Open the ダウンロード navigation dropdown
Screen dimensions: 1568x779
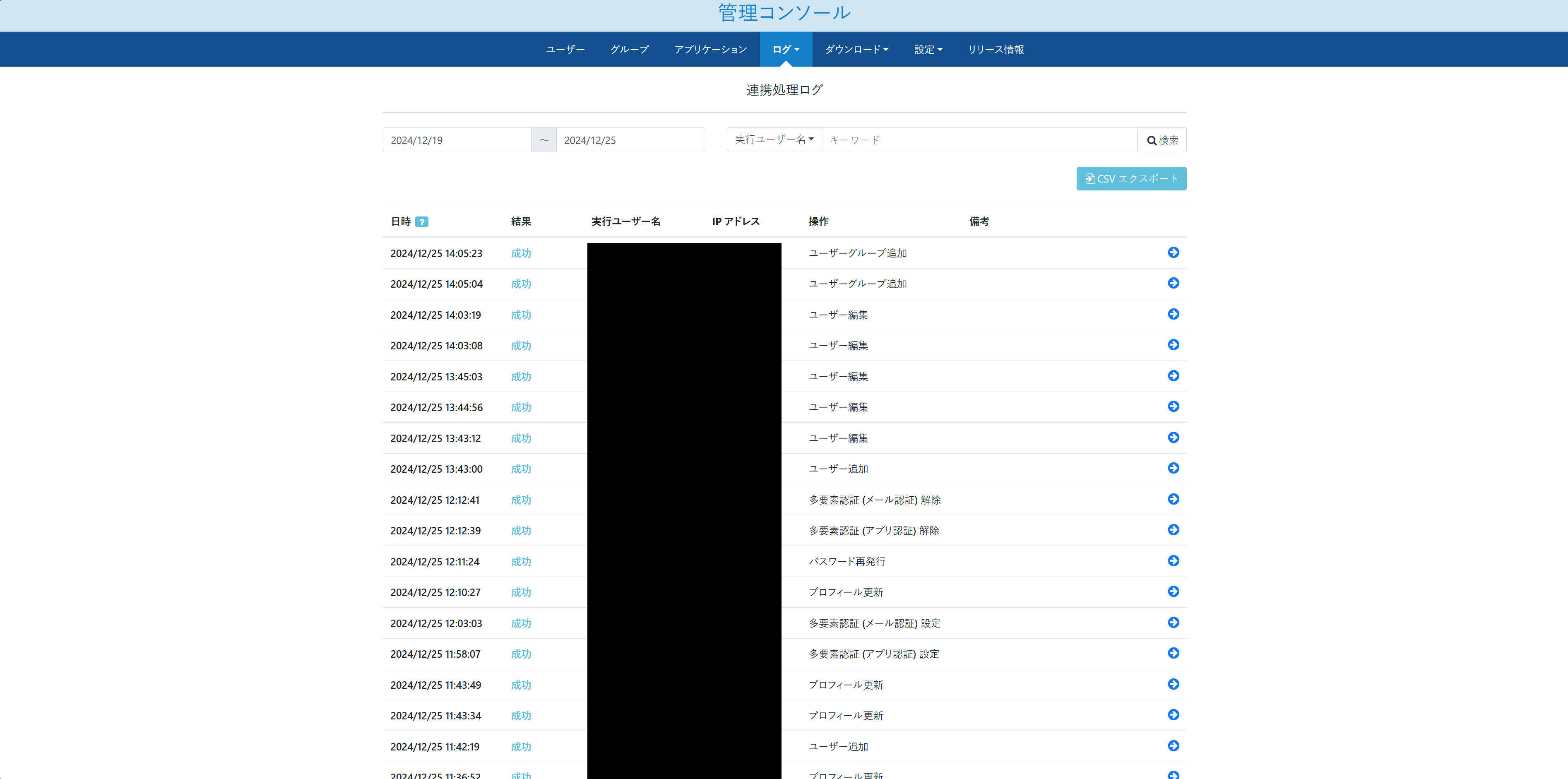click(856, 49)
